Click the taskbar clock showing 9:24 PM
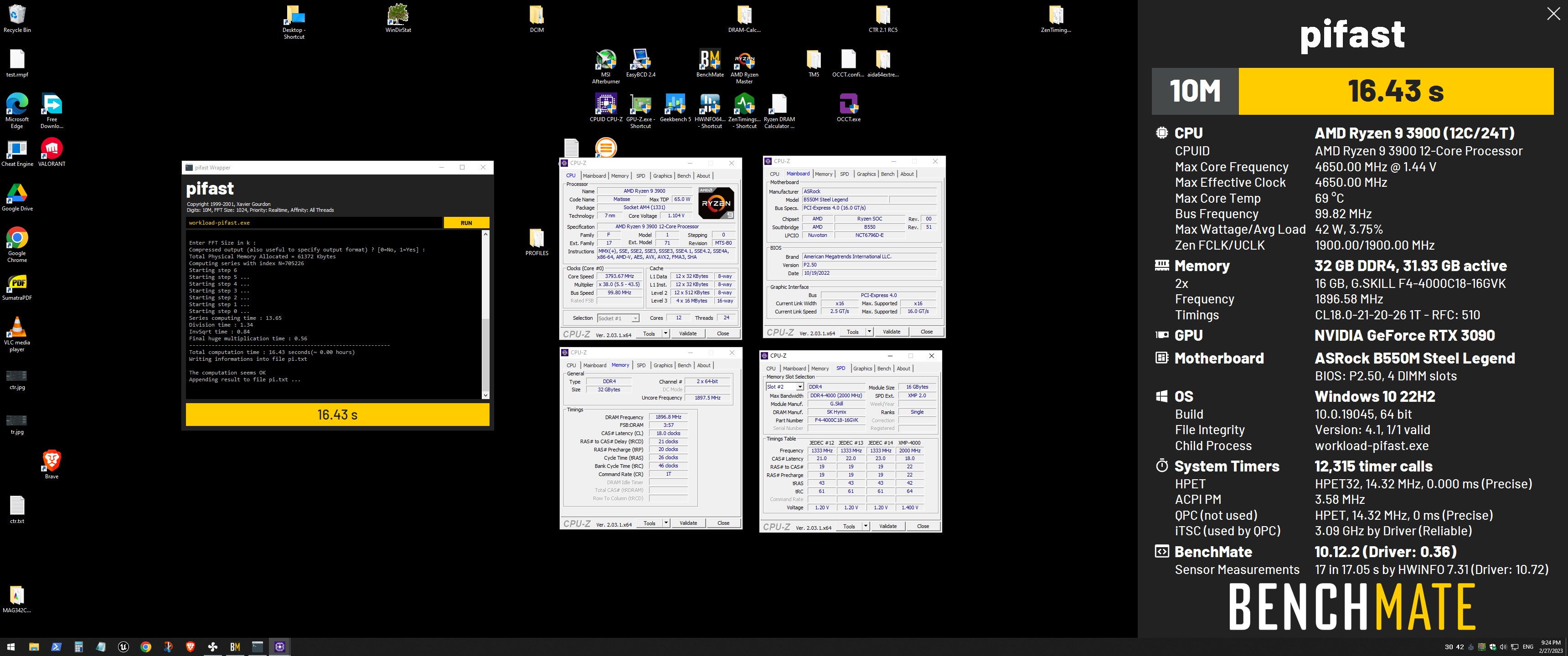This screenshot has width=1568, height=656. pyautogui.click(x=1550, y=647)
